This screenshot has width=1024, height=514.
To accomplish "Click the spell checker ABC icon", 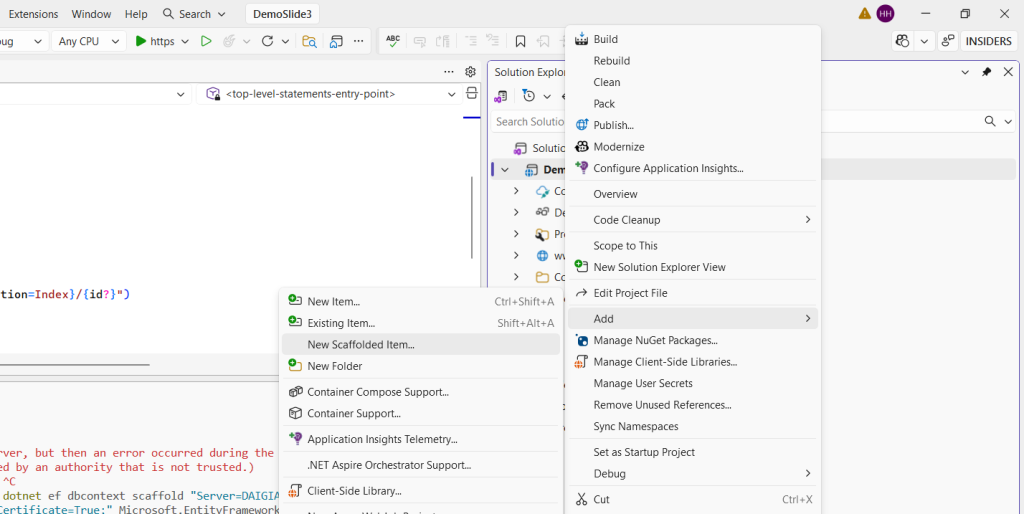I will [393, 42].
